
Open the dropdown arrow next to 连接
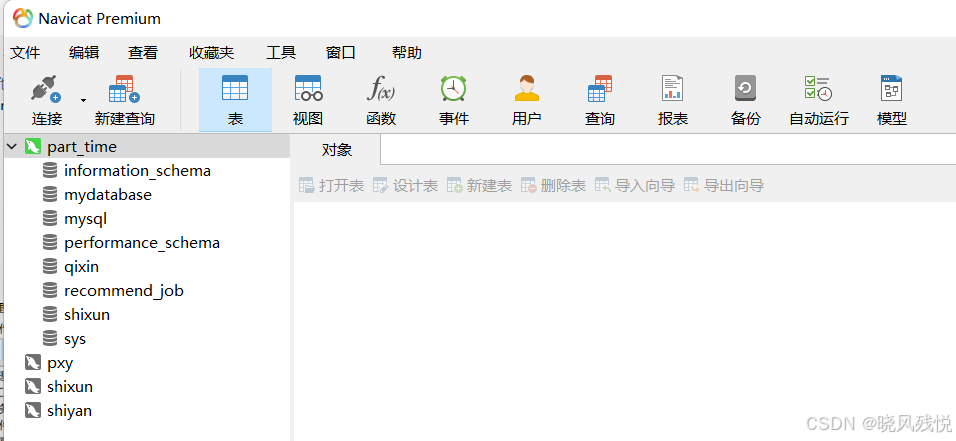[84, 100]
